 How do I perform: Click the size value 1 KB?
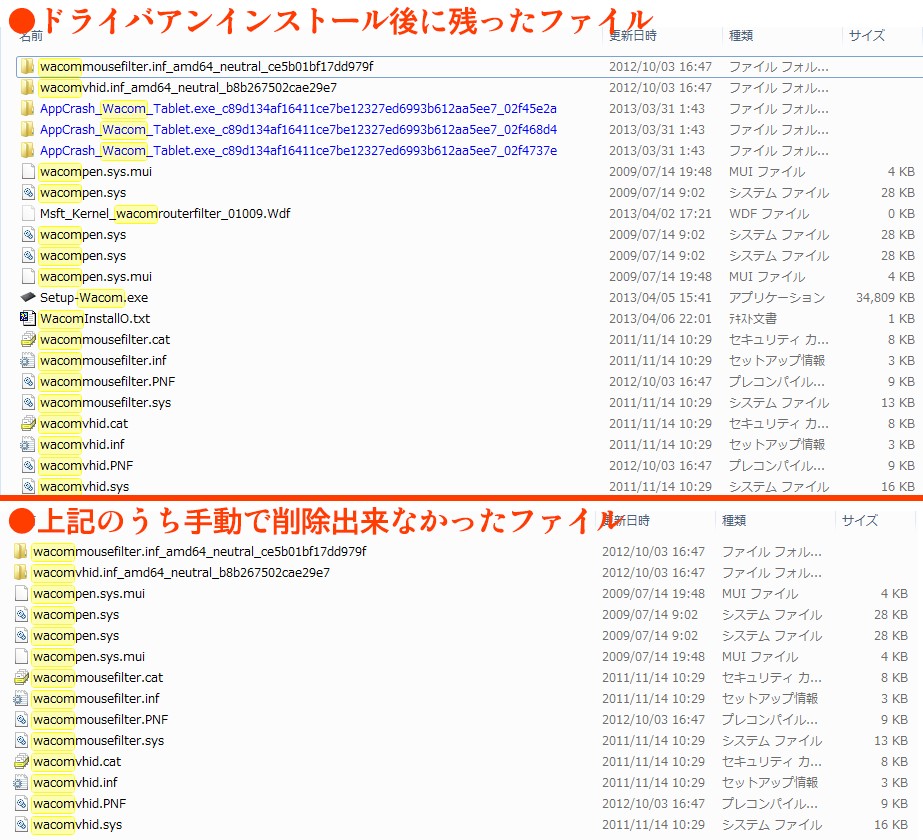[x=901, y=318]
